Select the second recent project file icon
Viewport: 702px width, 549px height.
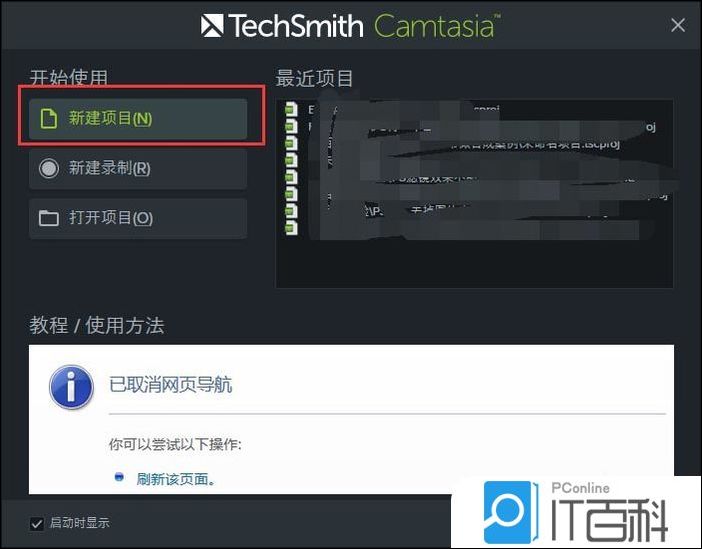[291, 126]
